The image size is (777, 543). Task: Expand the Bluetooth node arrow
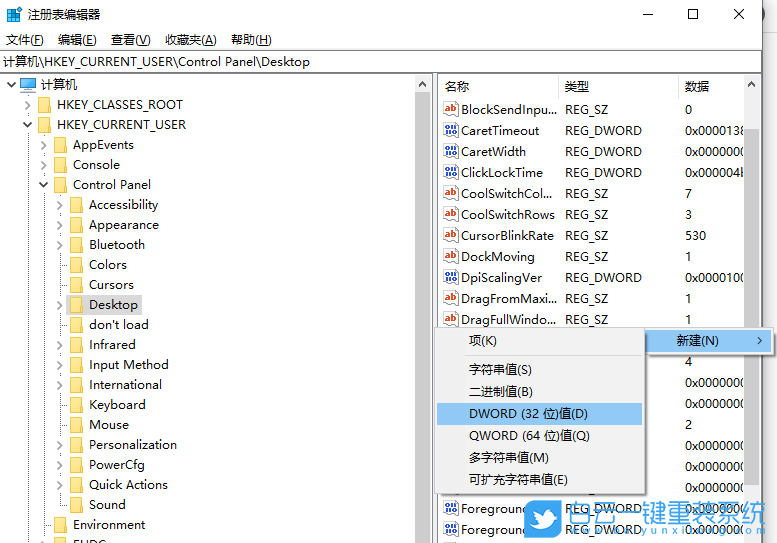[x=59, y=245]
